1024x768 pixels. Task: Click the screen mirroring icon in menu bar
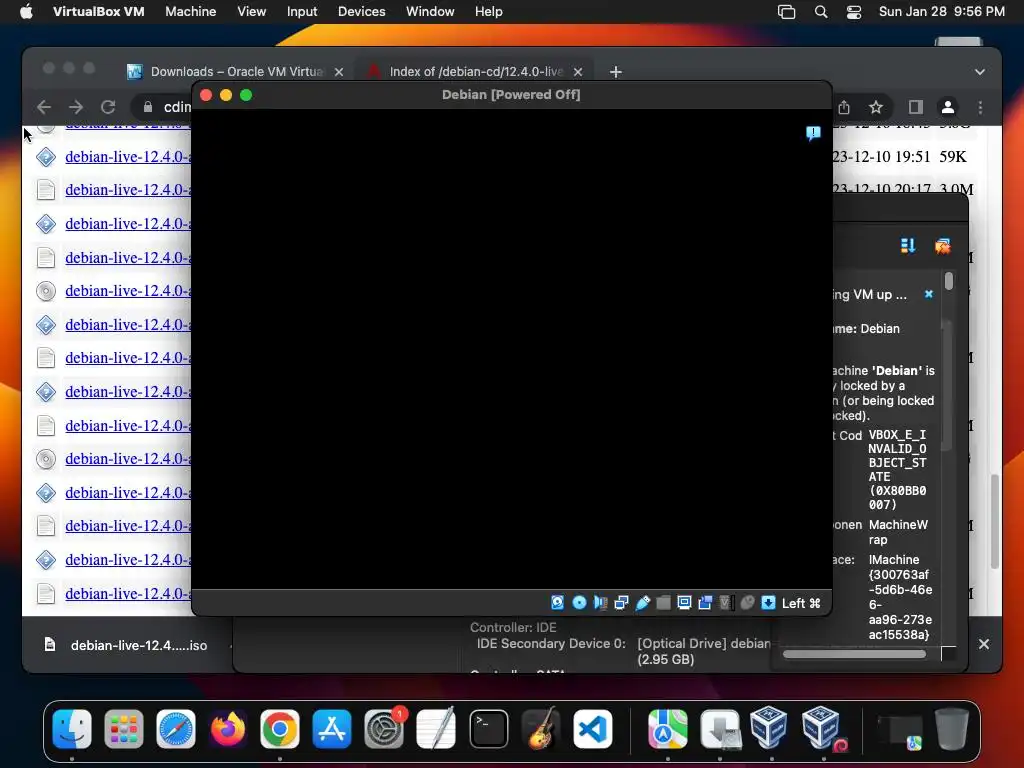(786, 12)
